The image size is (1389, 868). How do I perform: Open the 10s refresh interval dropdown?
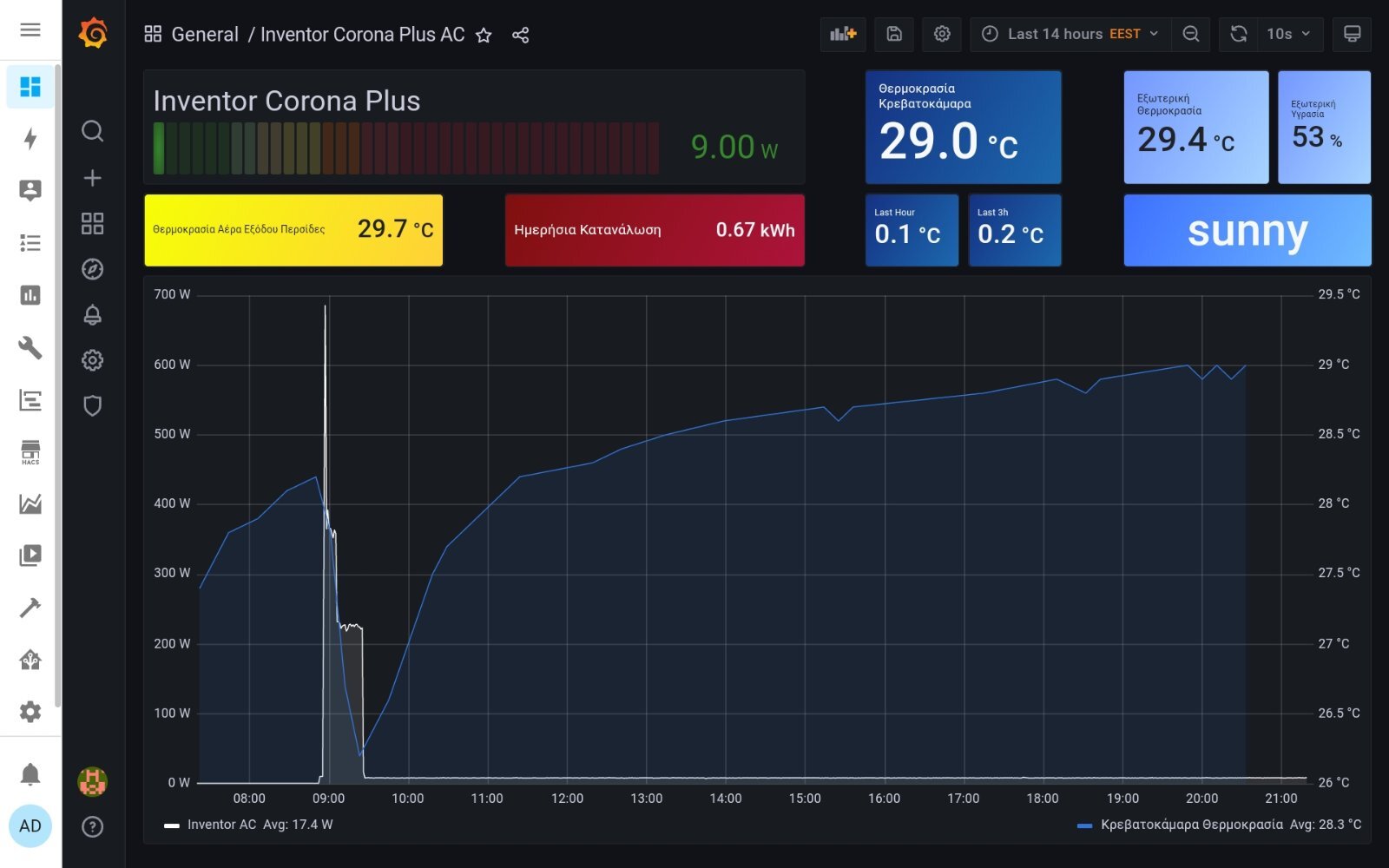click(1290, 34)
